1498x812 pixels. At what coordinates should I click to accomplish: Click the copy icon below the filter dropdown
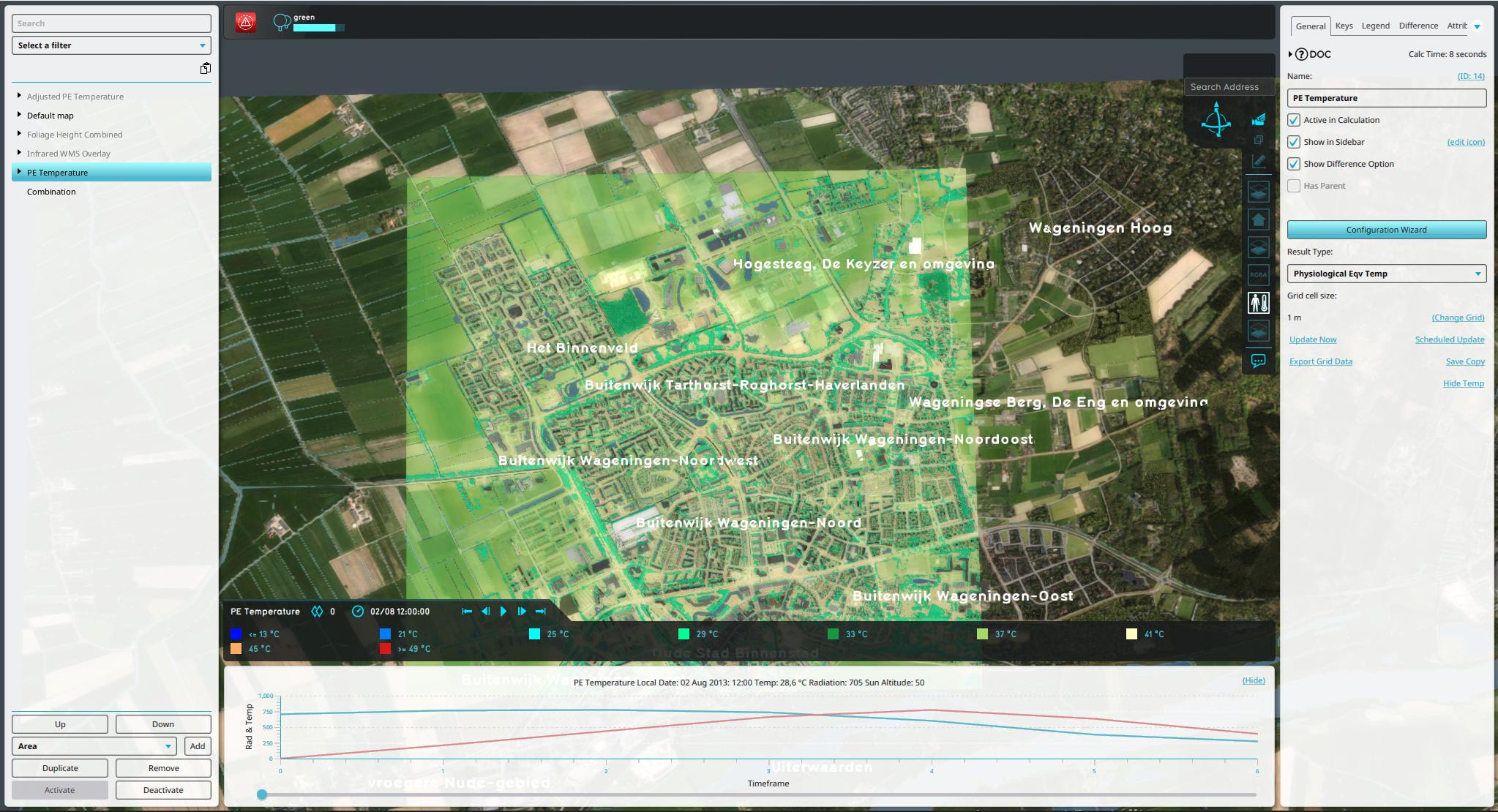tap(205, 67)
